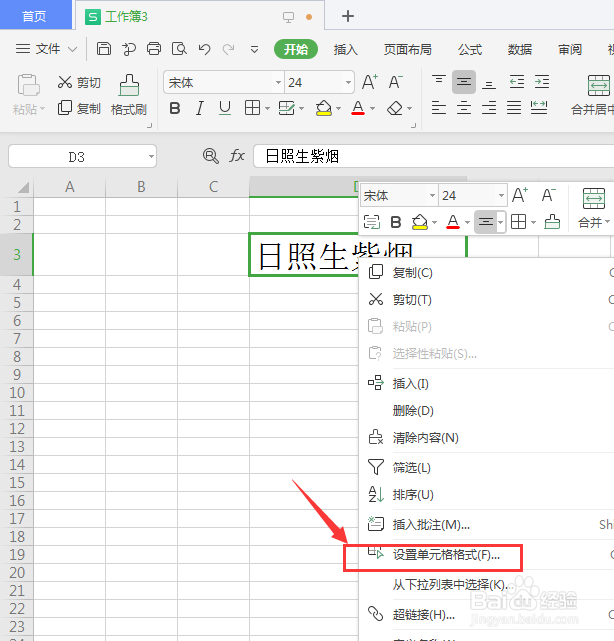This screenshot has width=614, height=641.
Task: Align text left in ribbon
Action: [x=439, y=108]
